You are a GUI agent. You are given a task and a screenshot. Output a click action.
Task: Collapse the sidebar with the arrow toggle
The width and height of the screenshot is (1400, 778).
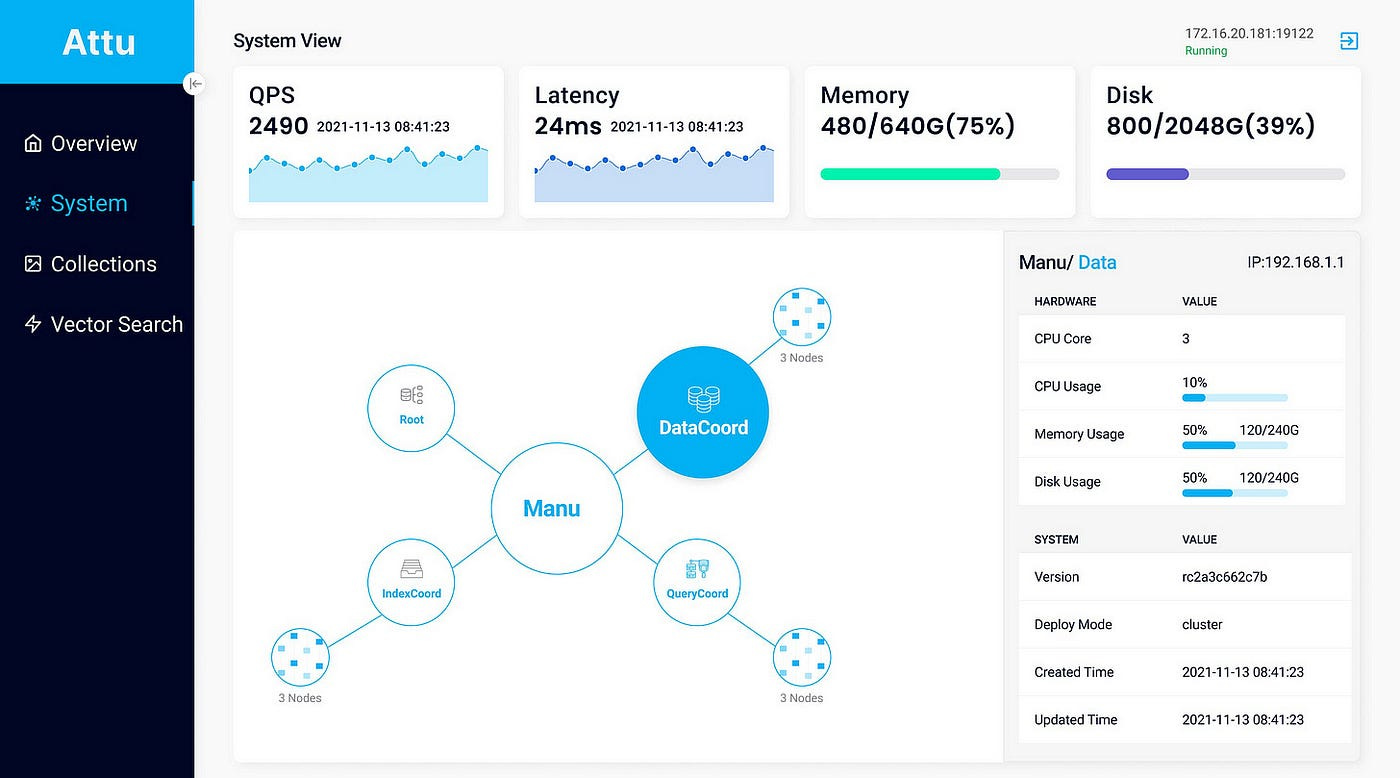pyautogui.click(x=194, y=83)
